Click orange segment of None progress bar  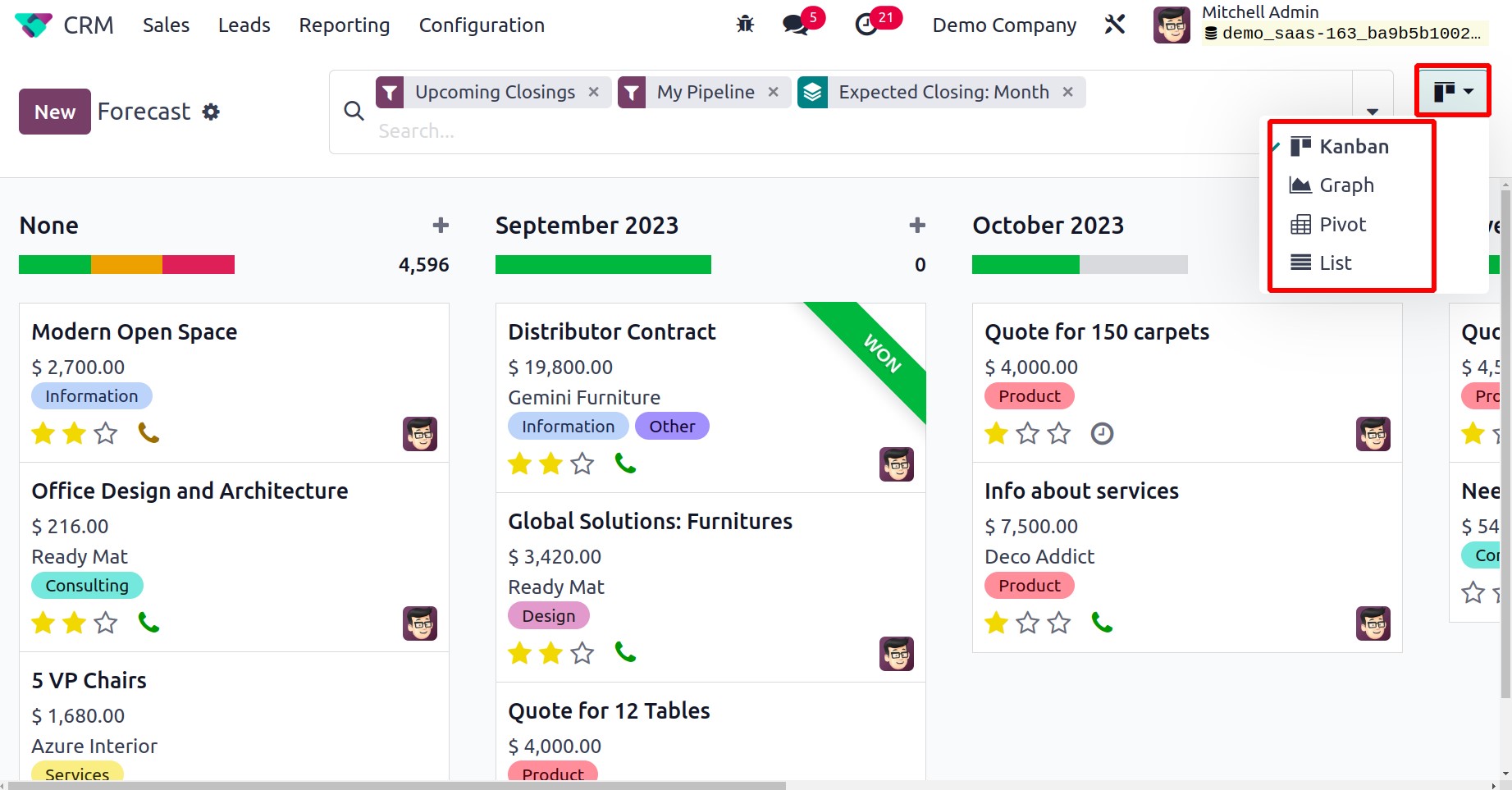click(126, 265)
